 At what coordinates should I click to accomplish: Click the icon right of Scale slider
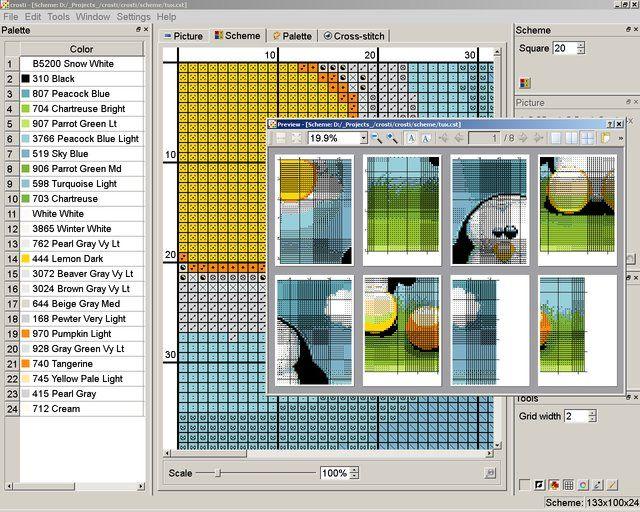tap(490, 473)
